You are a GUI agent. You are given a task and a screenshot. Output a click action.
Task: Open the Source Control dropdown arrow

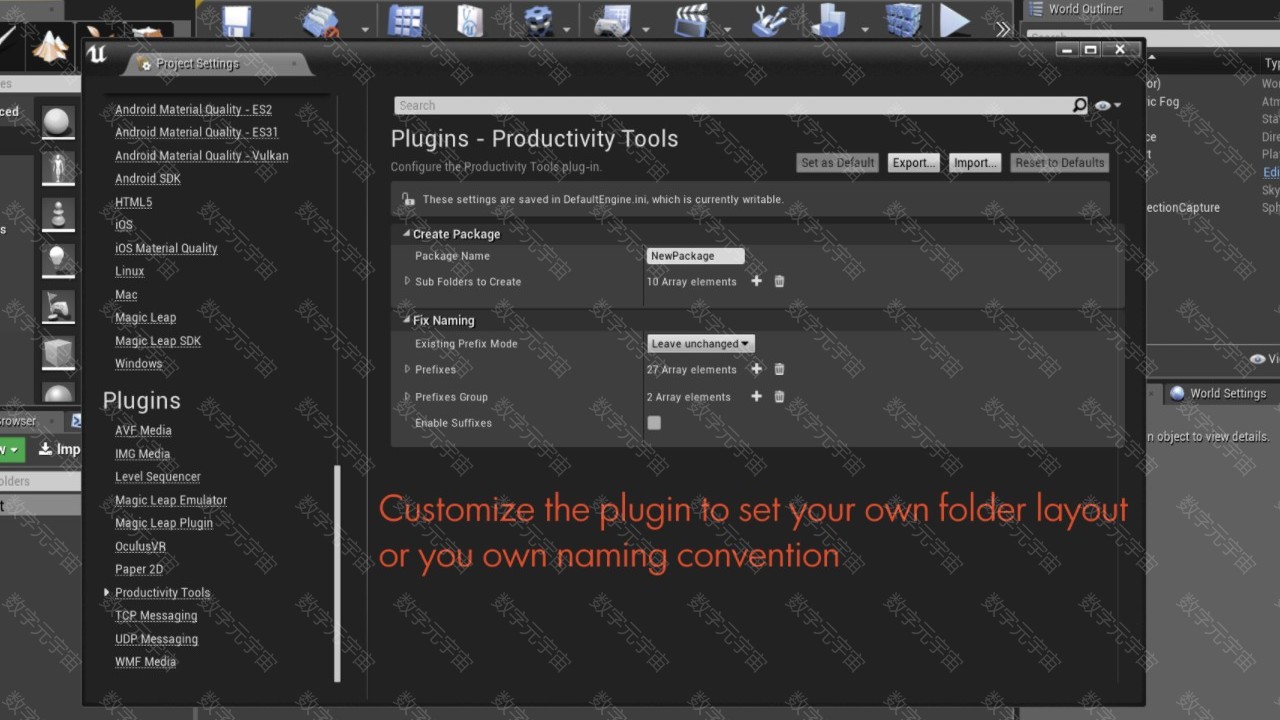coord(365,30)
